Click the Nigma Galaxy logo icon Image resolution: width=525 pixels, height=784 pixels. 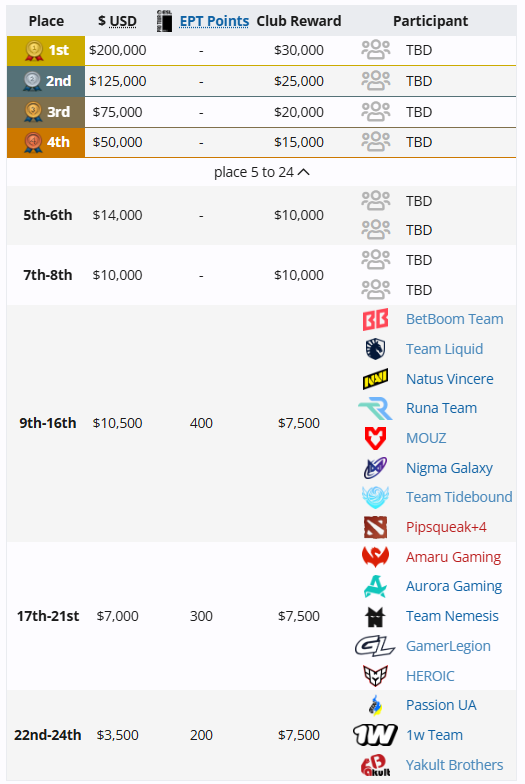tap(376, 468)
